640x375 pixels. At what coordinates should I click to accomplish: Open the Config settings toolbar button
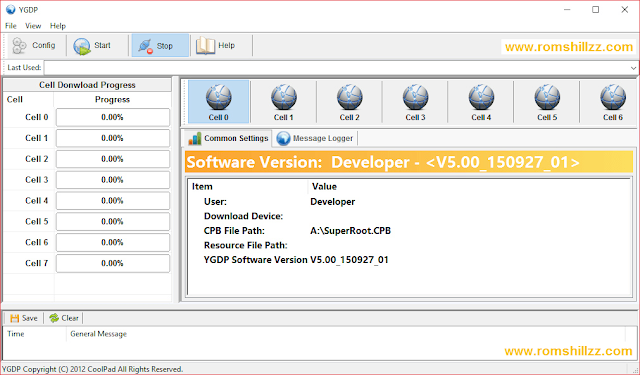[35, 45]
